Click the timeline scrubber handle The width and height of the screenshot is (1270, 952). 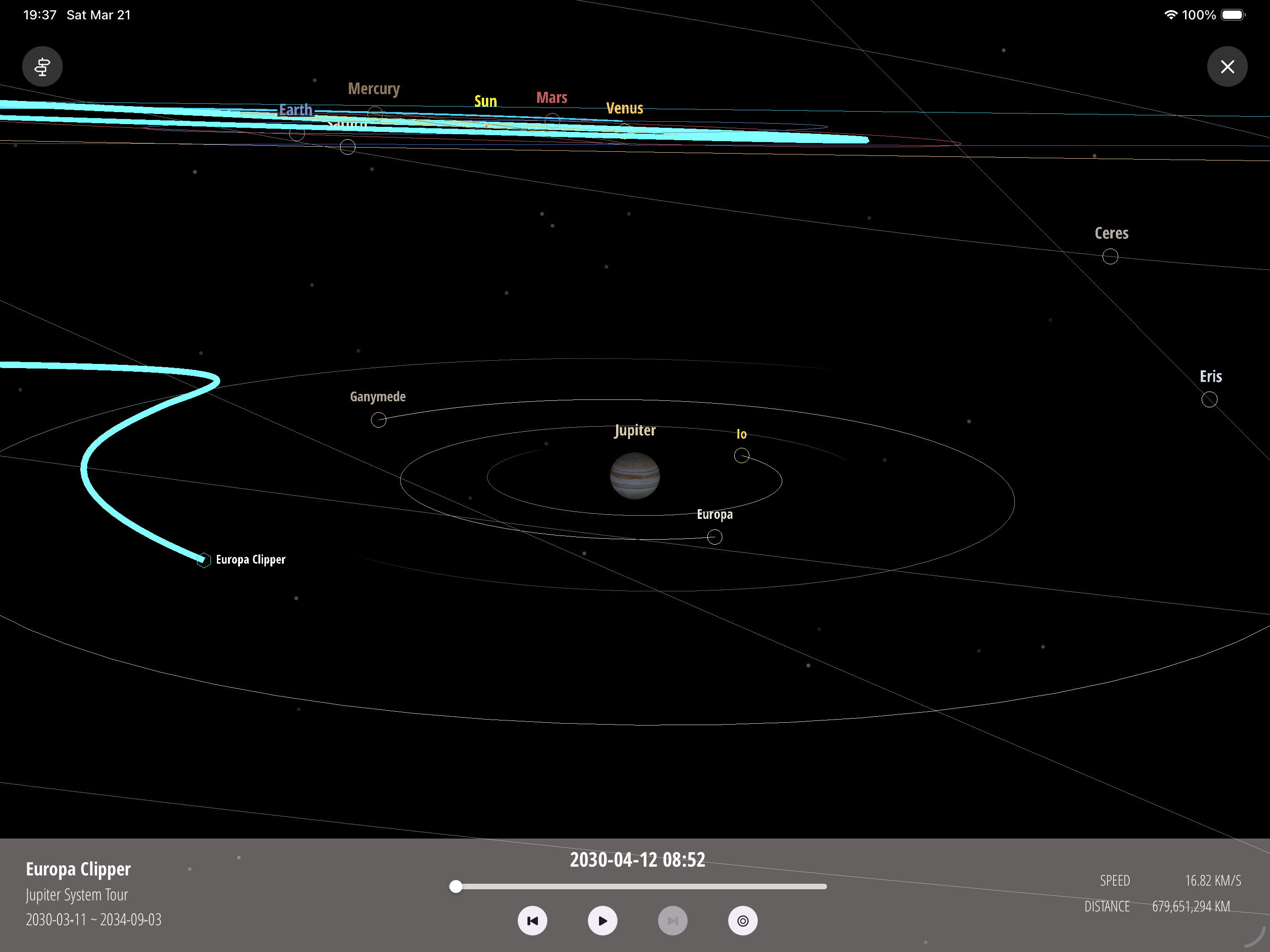click(456, 887)
